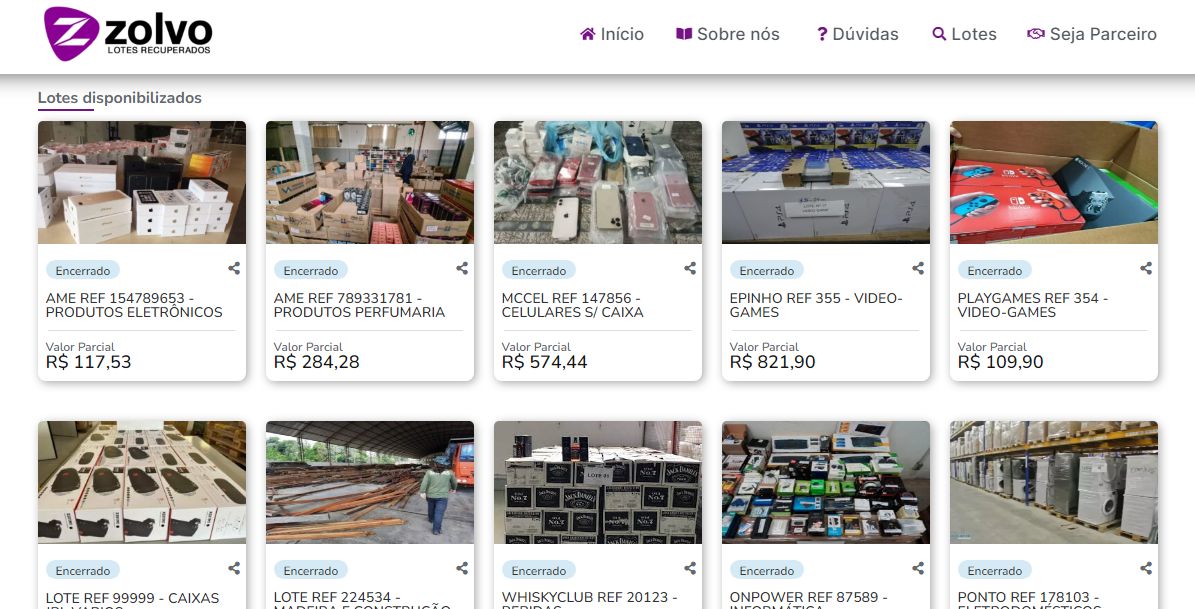
Task: Click the lumber yard photo for LOTE 224534
Action: (x=370, y=482)
